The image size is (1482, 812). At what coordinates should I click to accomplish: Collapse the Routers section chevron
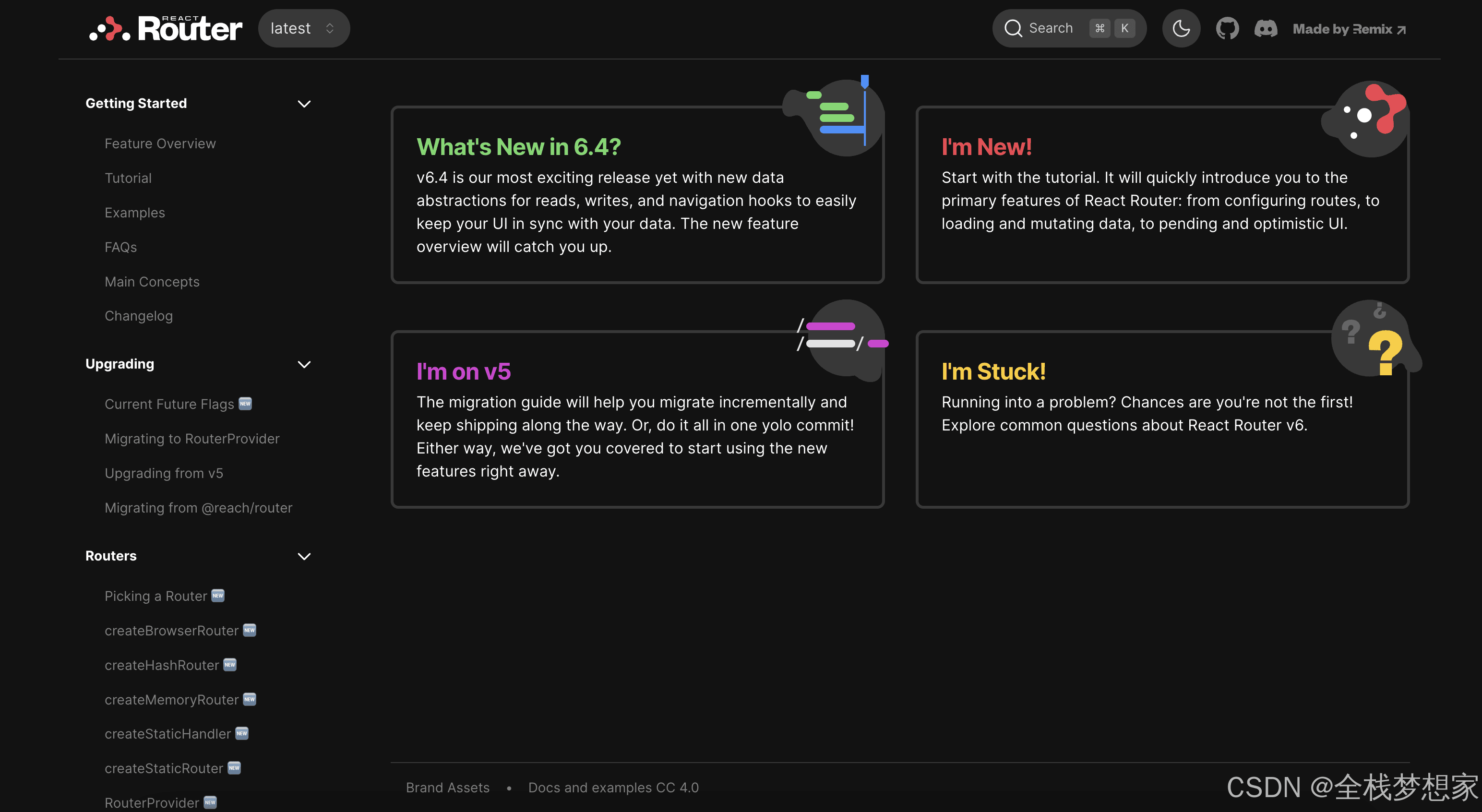tap(304, 556)
